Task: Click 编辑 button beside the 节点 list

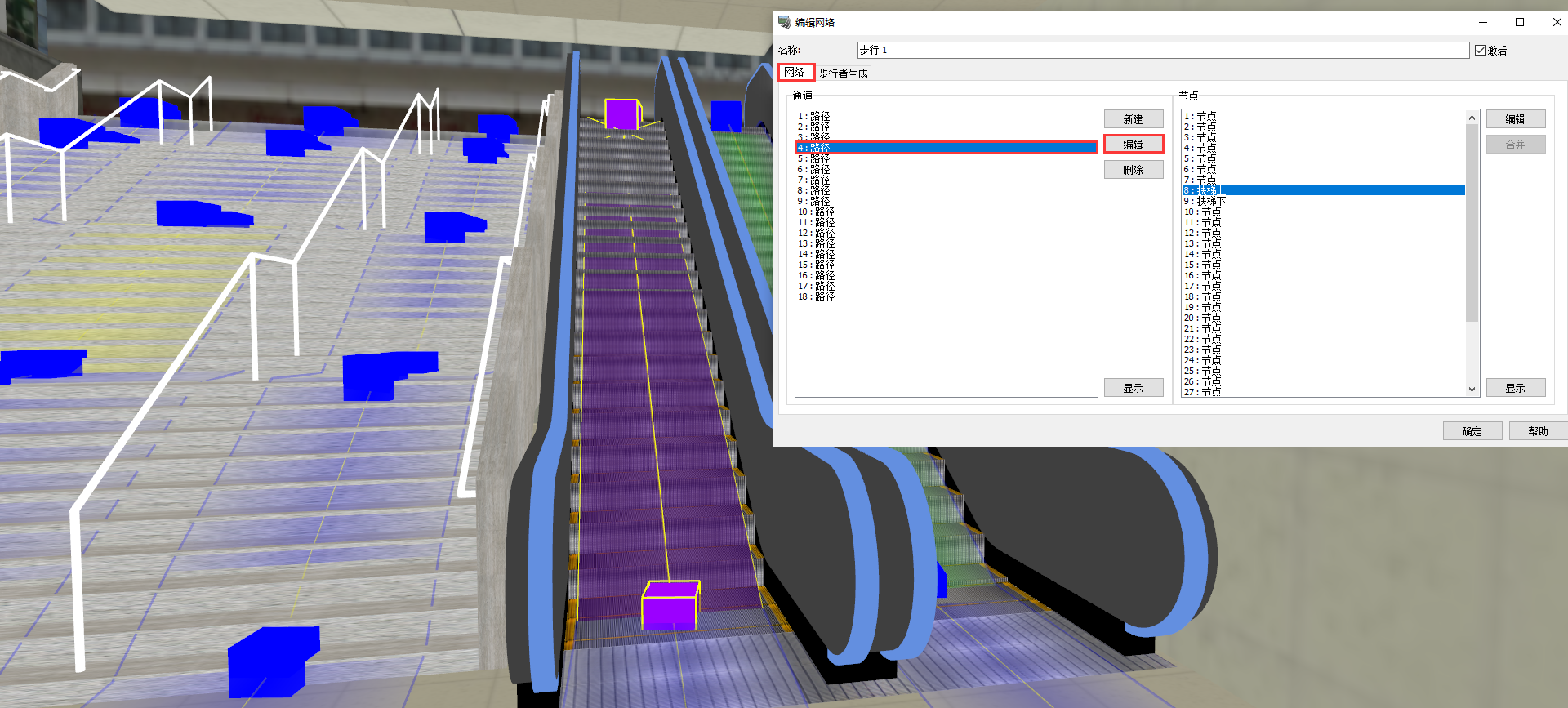Action: tap(1516, 119)
